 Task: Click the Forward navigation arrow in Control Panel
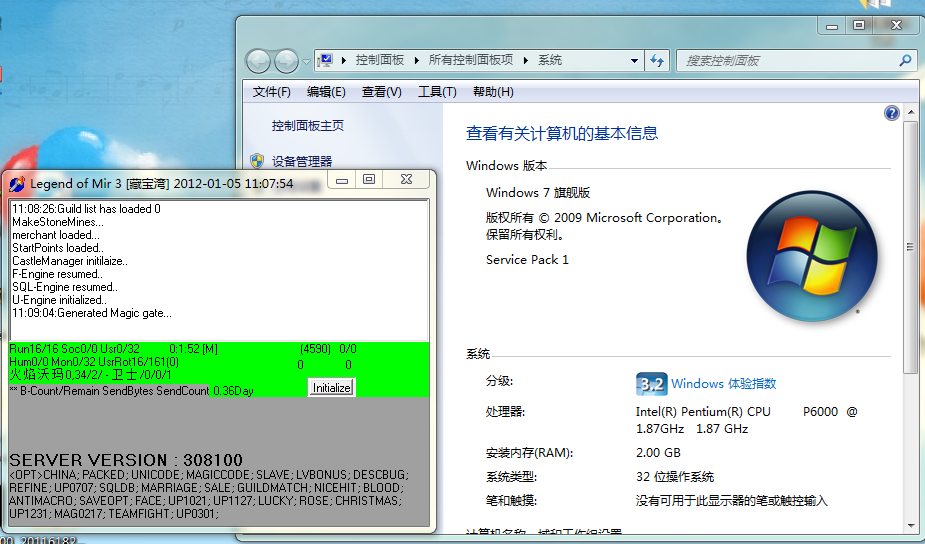click(286, 61)
